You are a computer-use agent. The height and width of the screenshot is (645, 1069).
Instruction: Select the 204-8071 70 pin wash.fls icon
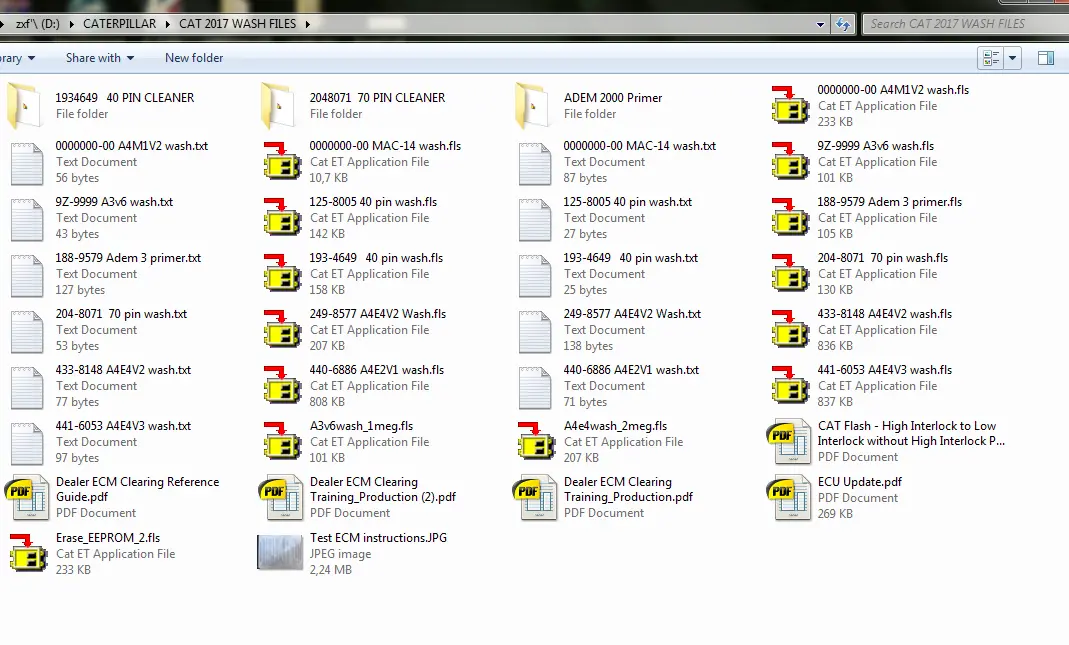tap(789, 273)
